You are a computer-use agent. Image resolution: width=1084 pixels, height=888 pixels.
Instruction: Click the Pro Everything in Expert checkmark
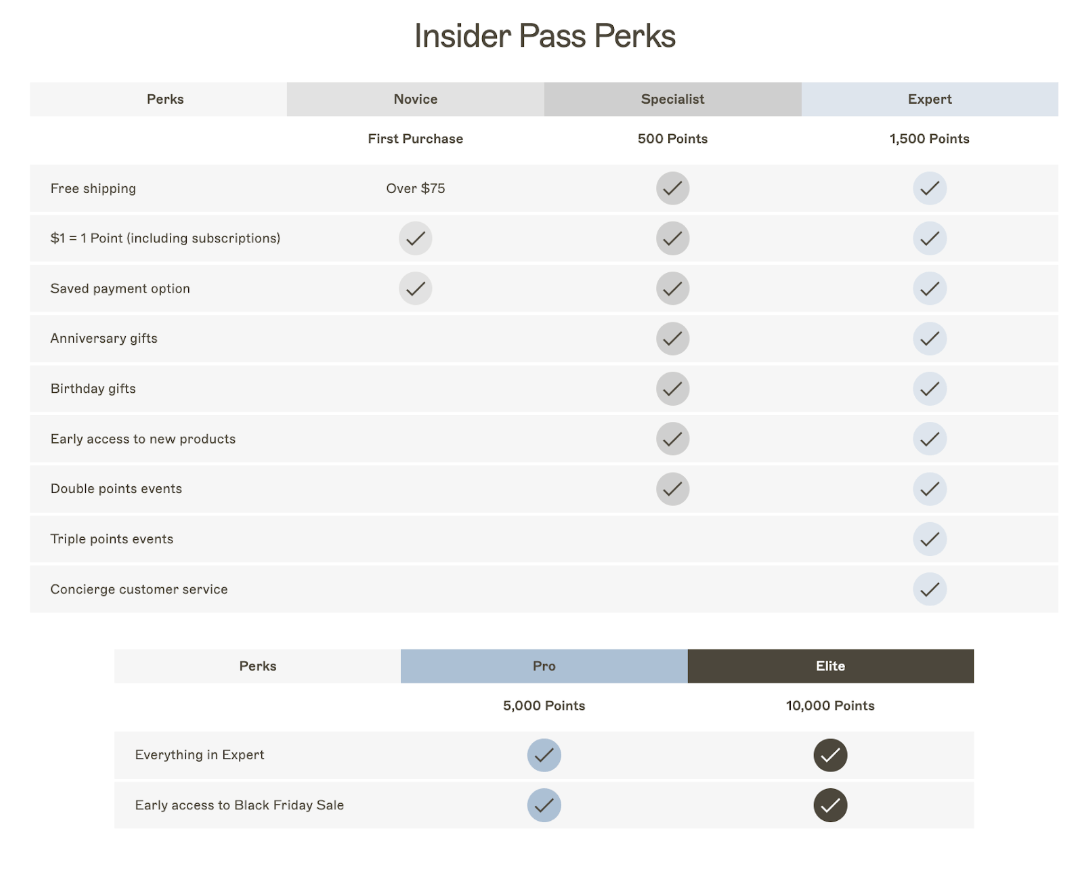click(543, 755)
